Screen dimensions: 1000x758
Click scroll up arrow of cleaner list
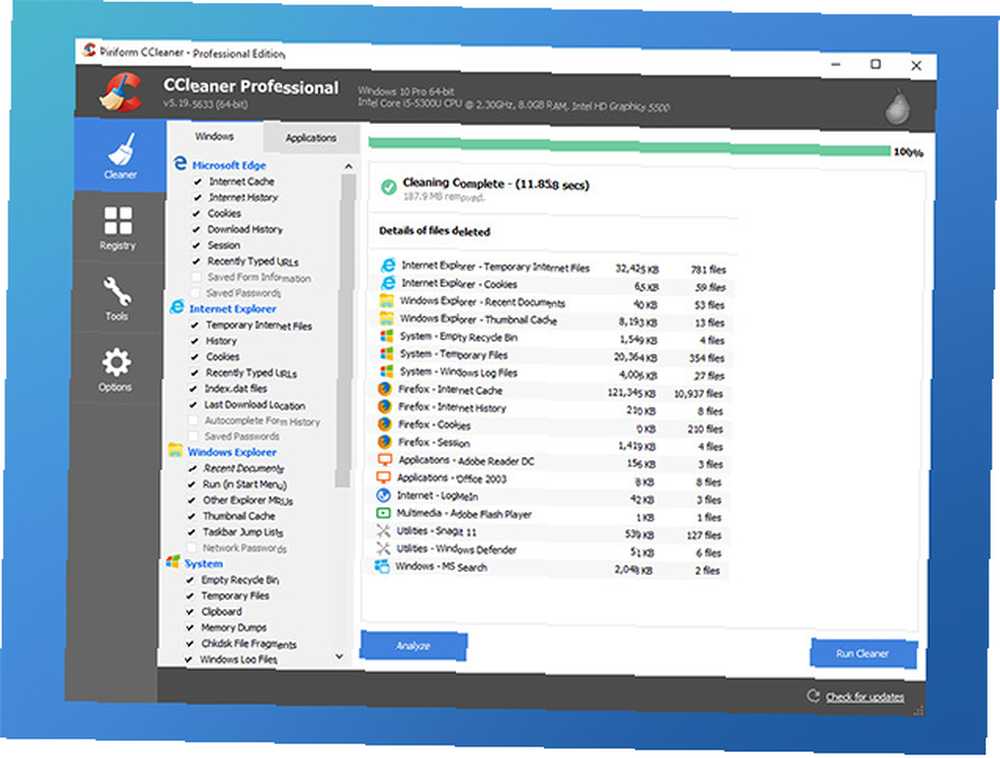348,166
